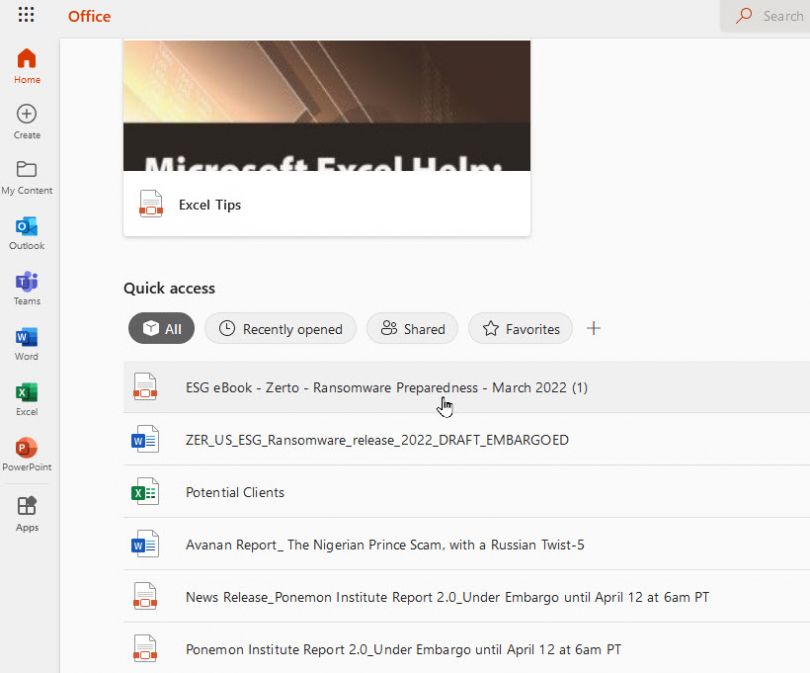810x673 pixels.
Task: Click the Home tab in sidebar
Action: click(x=26, y=64)
